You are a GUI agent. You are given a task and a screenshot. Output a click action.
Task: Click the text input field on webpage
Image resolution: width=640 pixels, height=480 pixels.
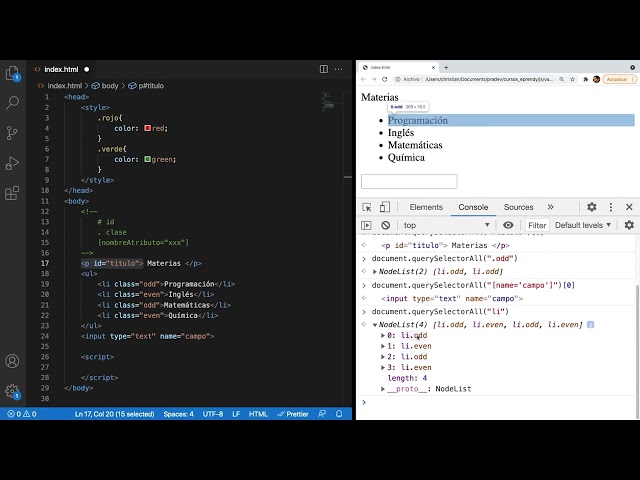[x=409, y=181]
